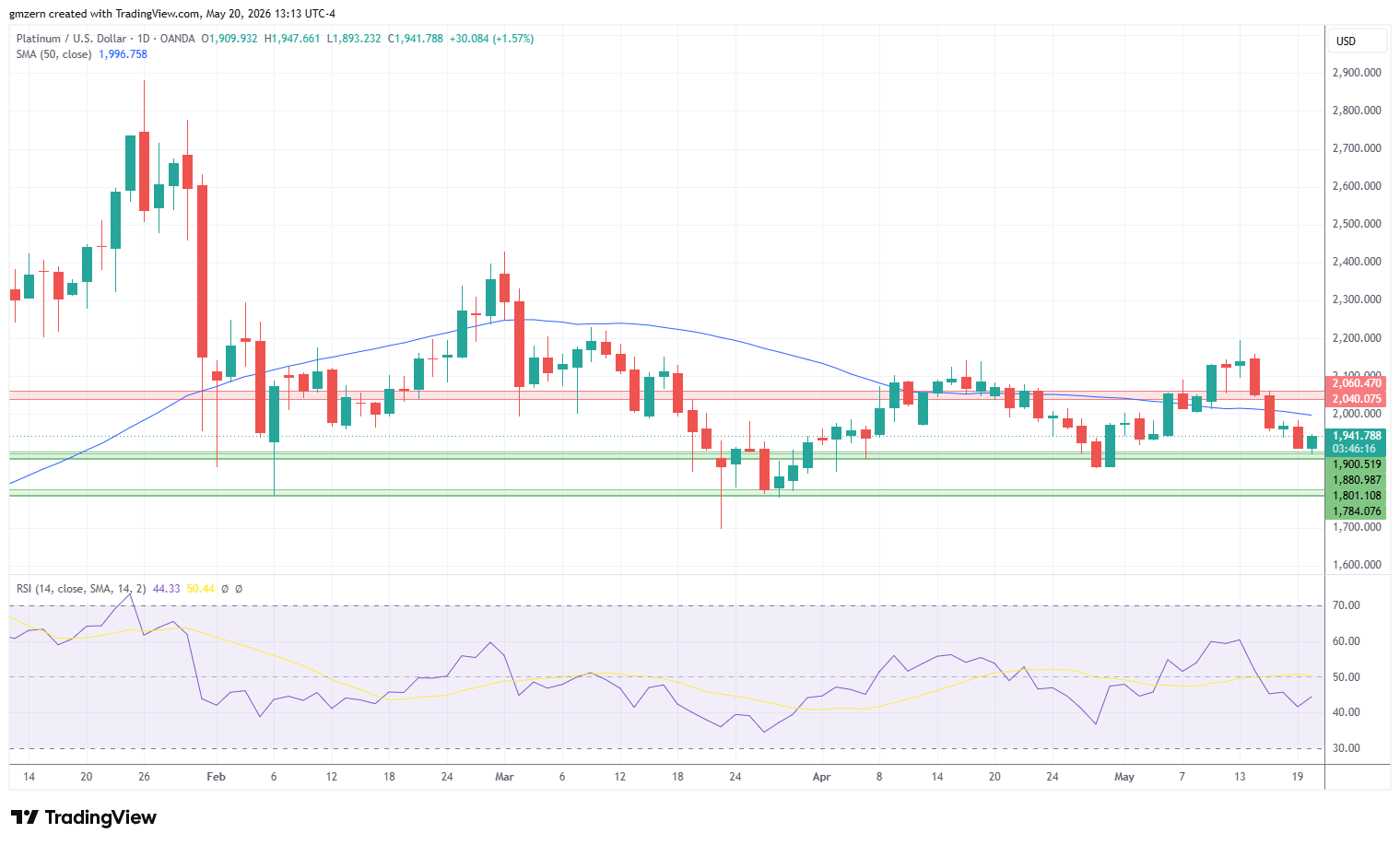Select the green level label 1,900.519

tap(1357, 464)
